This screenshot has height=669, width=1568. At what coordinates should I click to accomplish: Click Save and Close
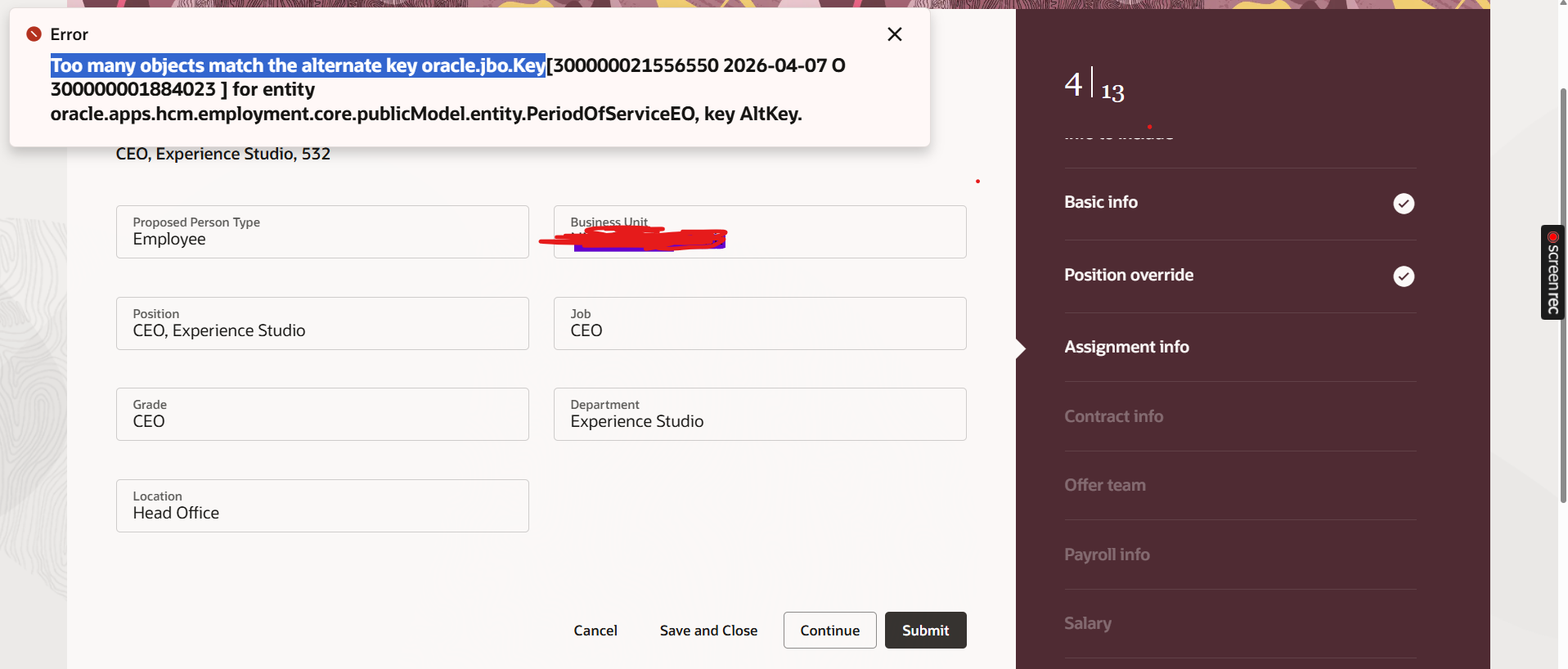coord(708,631)
